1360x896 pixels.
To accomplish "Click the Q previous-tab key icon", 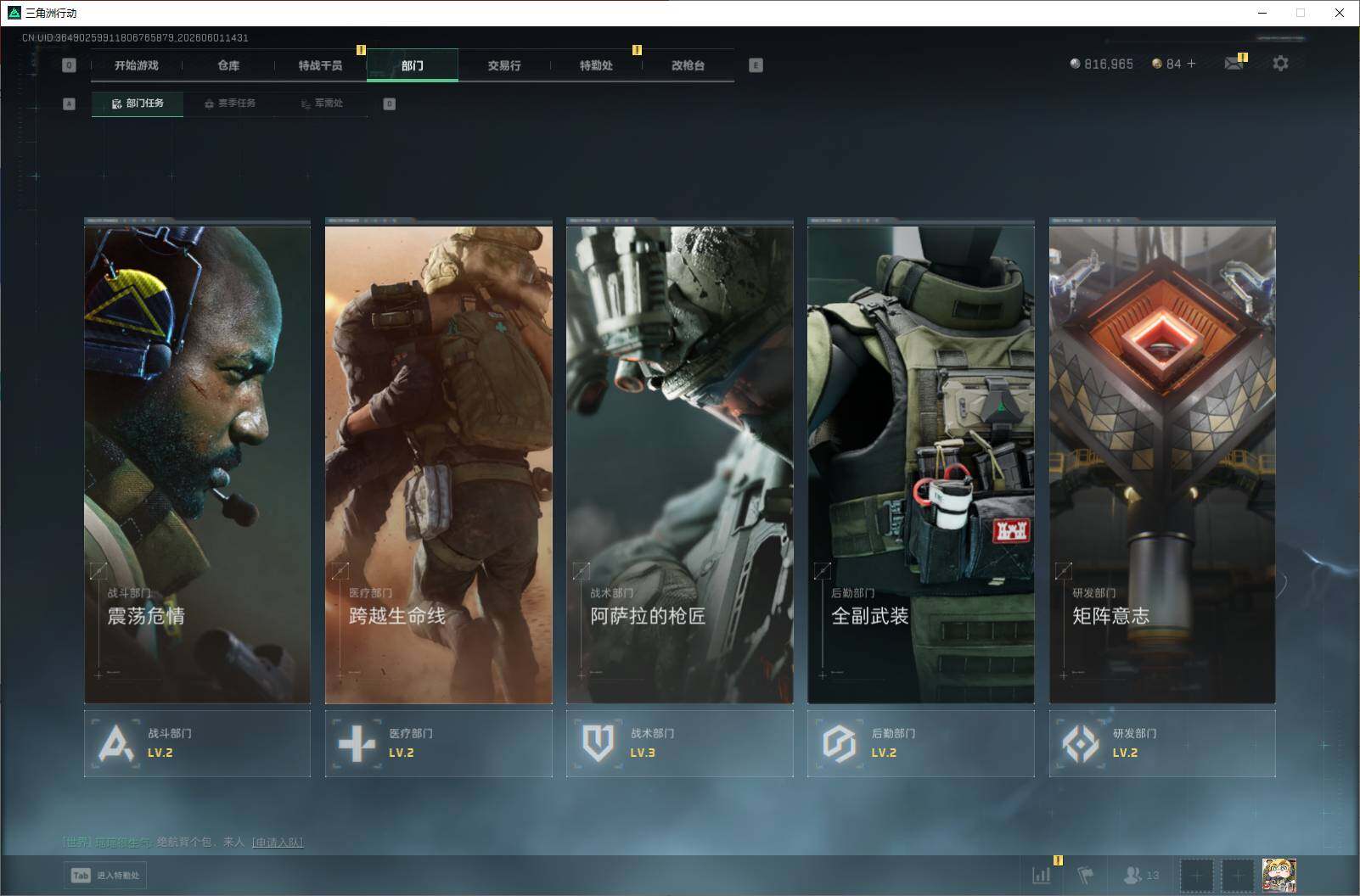I will coord(70,65).
